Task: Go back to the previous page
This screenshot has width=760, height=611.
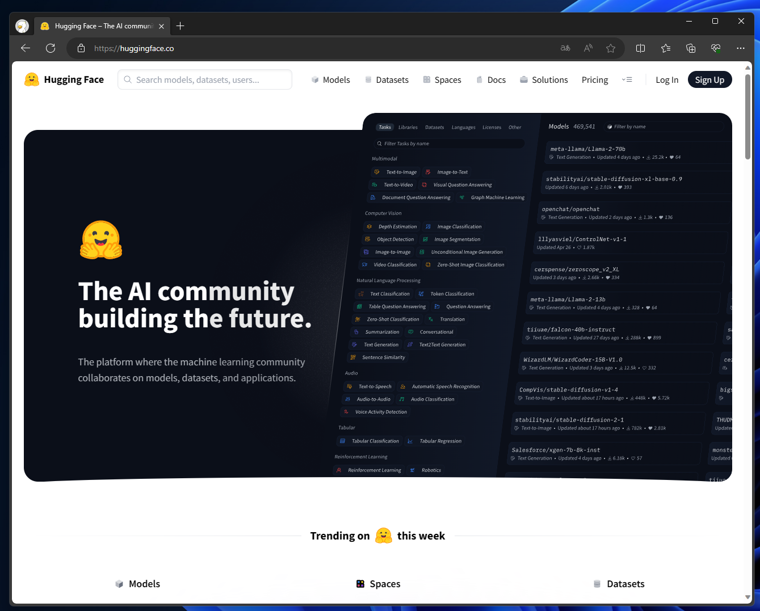Action: pyautogui.click(x=26, y=48)
